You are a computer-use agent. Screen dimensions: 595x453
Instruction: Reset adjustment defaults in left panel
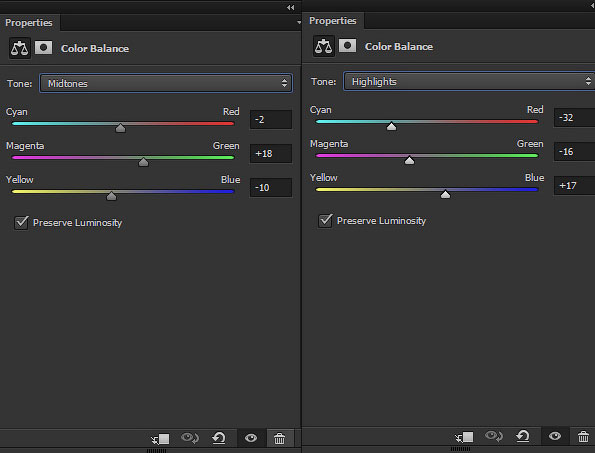(219, 438)
